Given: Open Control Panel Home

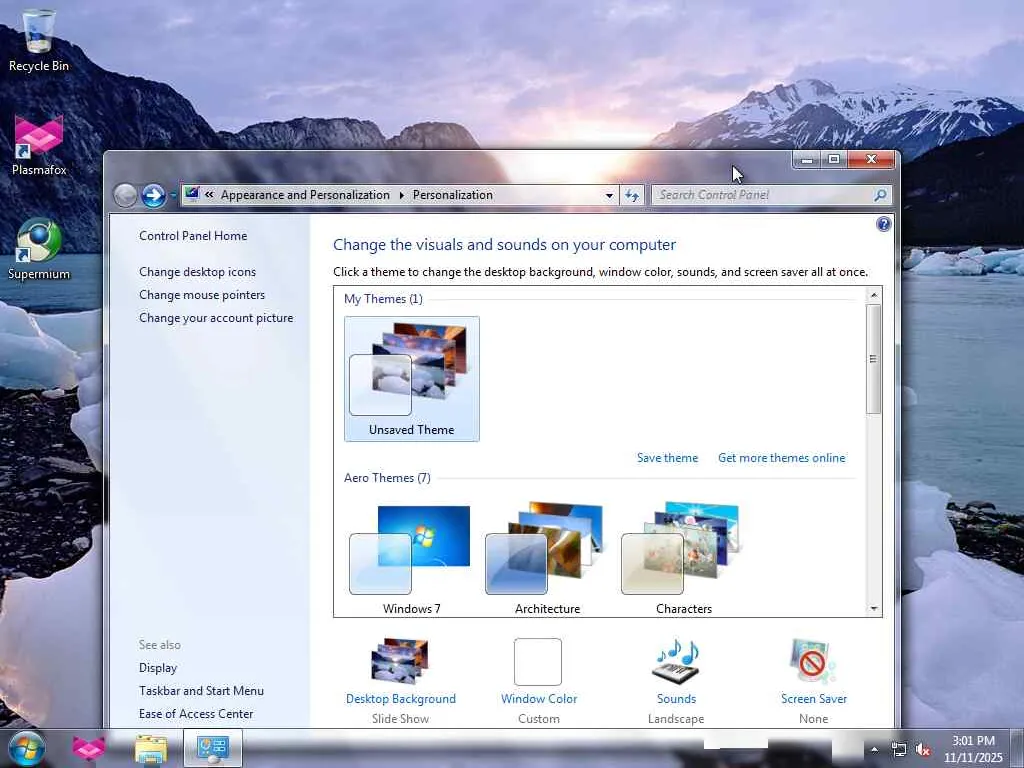Looking at the screenshot, I should [x=193, y=236].
